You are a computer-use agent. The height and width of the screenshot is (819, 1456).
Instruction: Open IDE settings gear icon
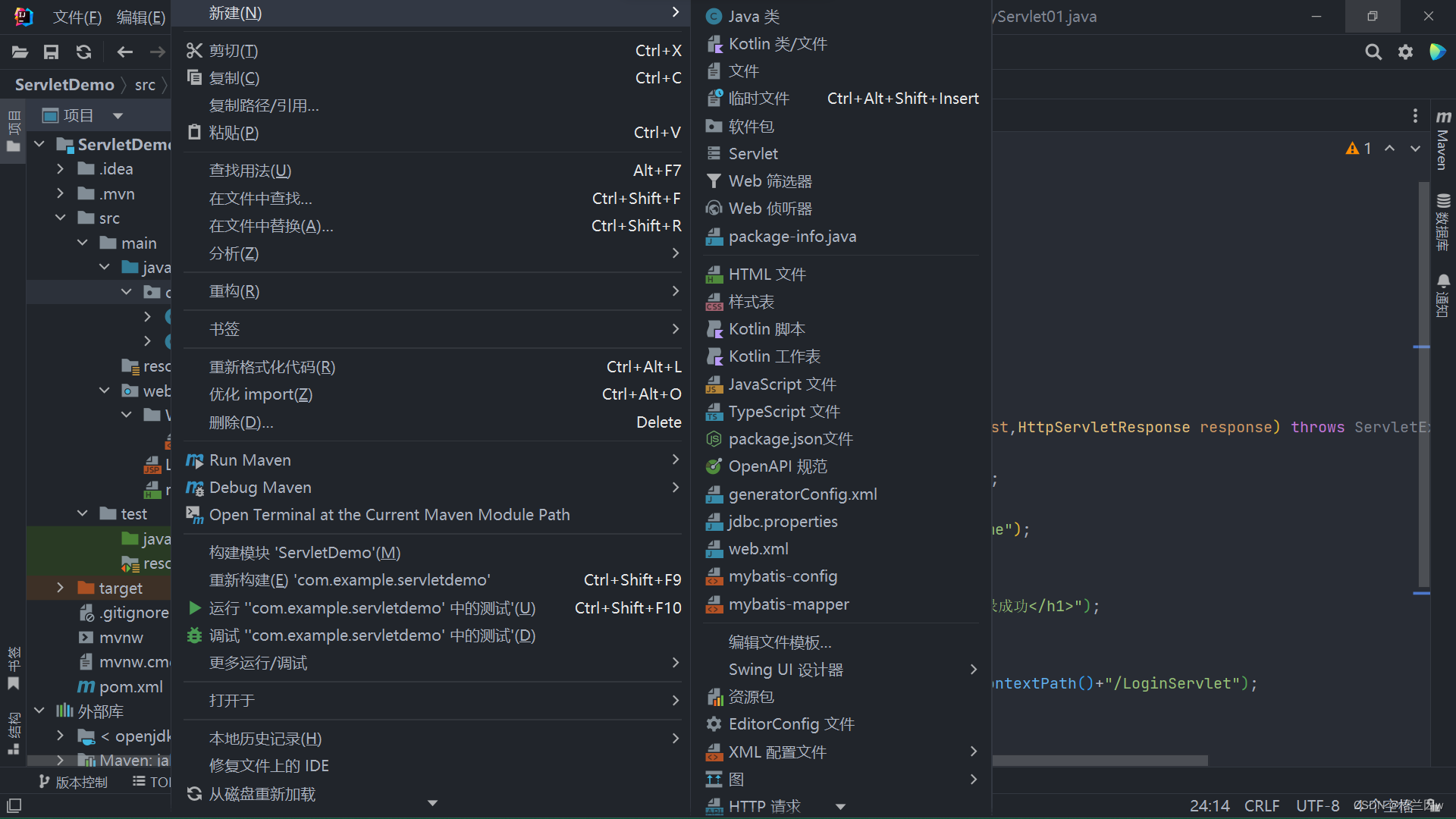1405,52
